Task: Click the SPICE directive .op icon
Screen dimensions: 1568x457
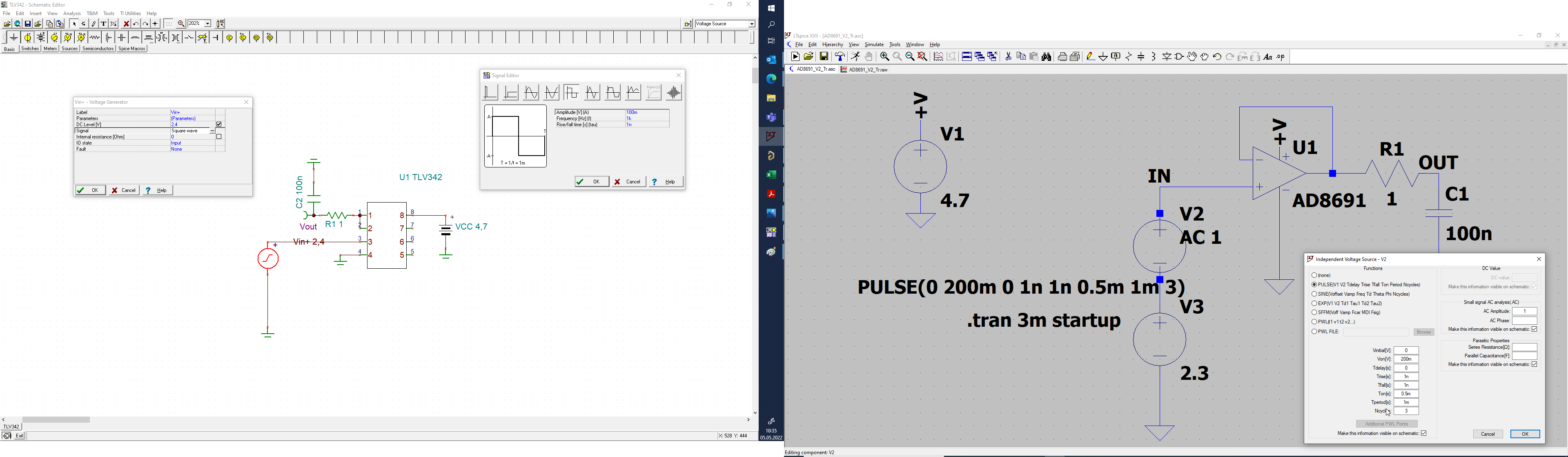Action: 1281,57
